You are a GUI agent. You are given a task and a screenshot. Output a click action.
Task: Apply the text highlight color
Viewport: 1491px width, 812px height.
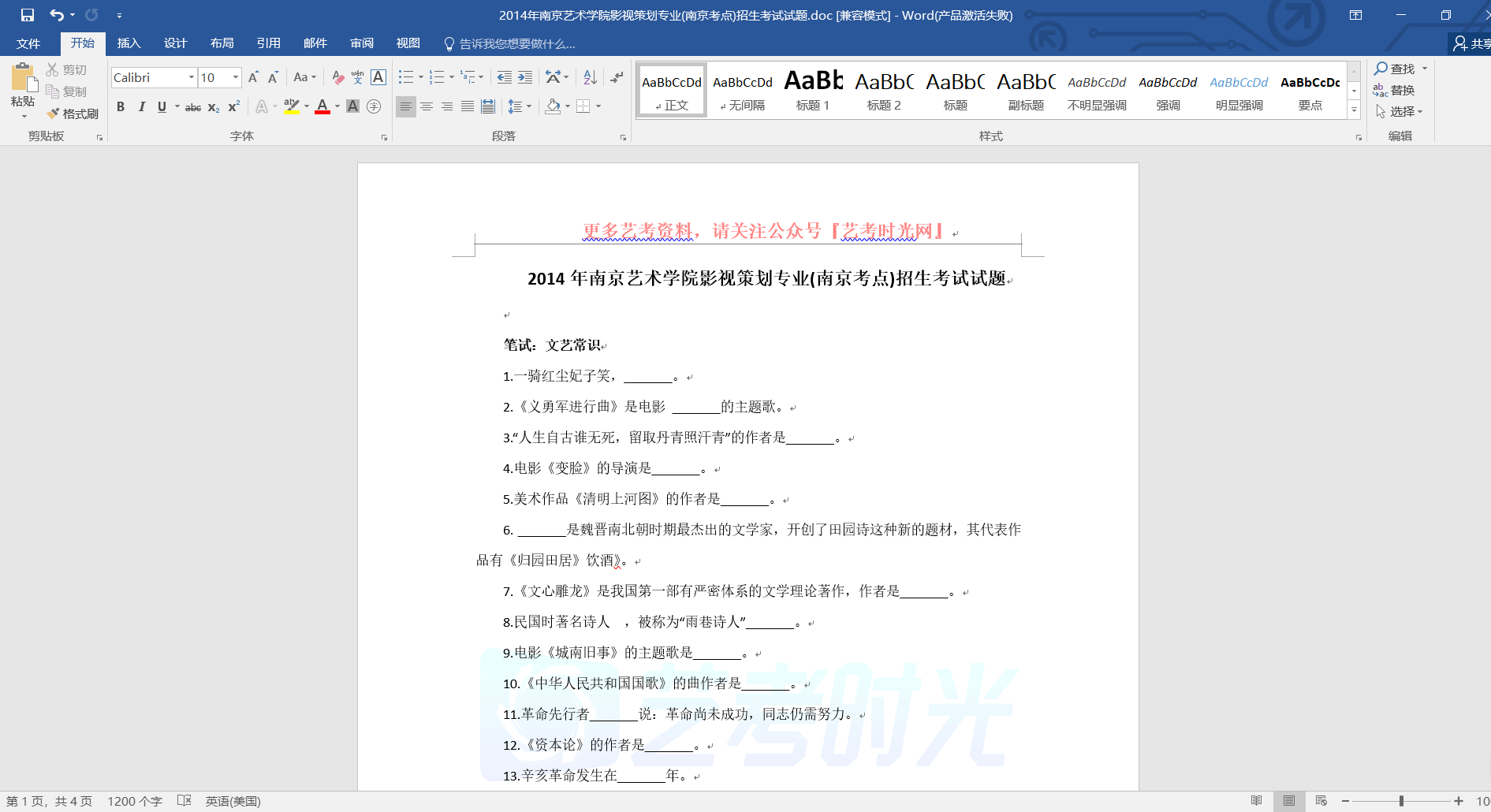tap(291, 106)
